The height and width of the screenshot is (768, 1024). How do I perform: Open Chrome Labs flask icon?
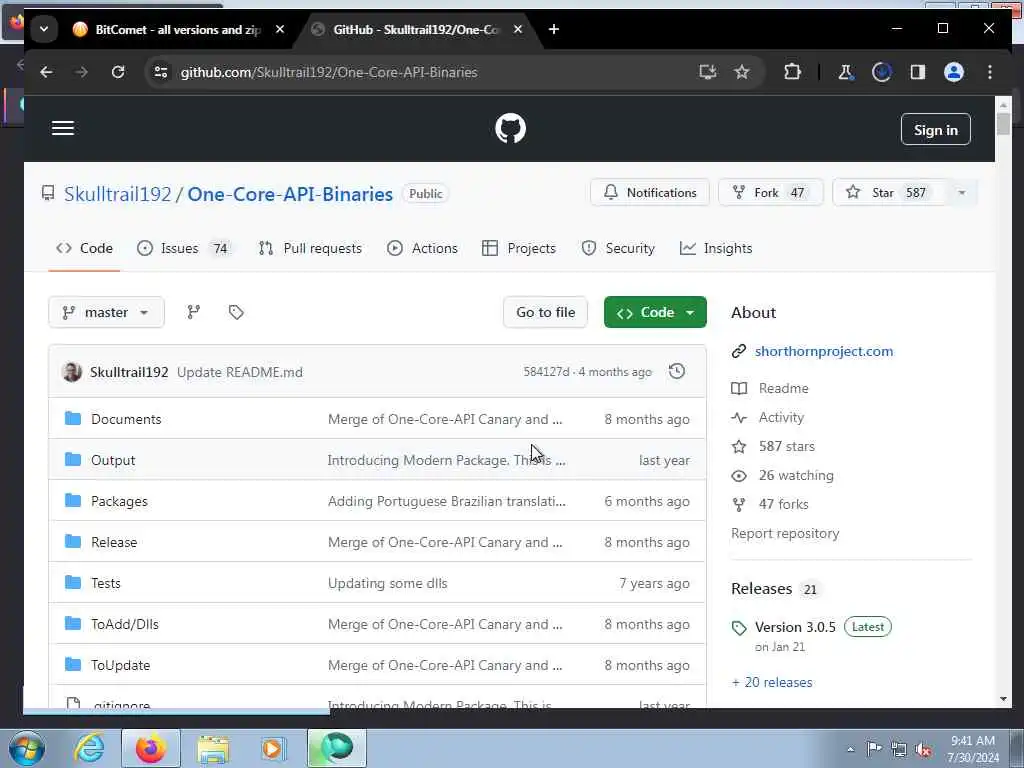[x=845, y=72]
